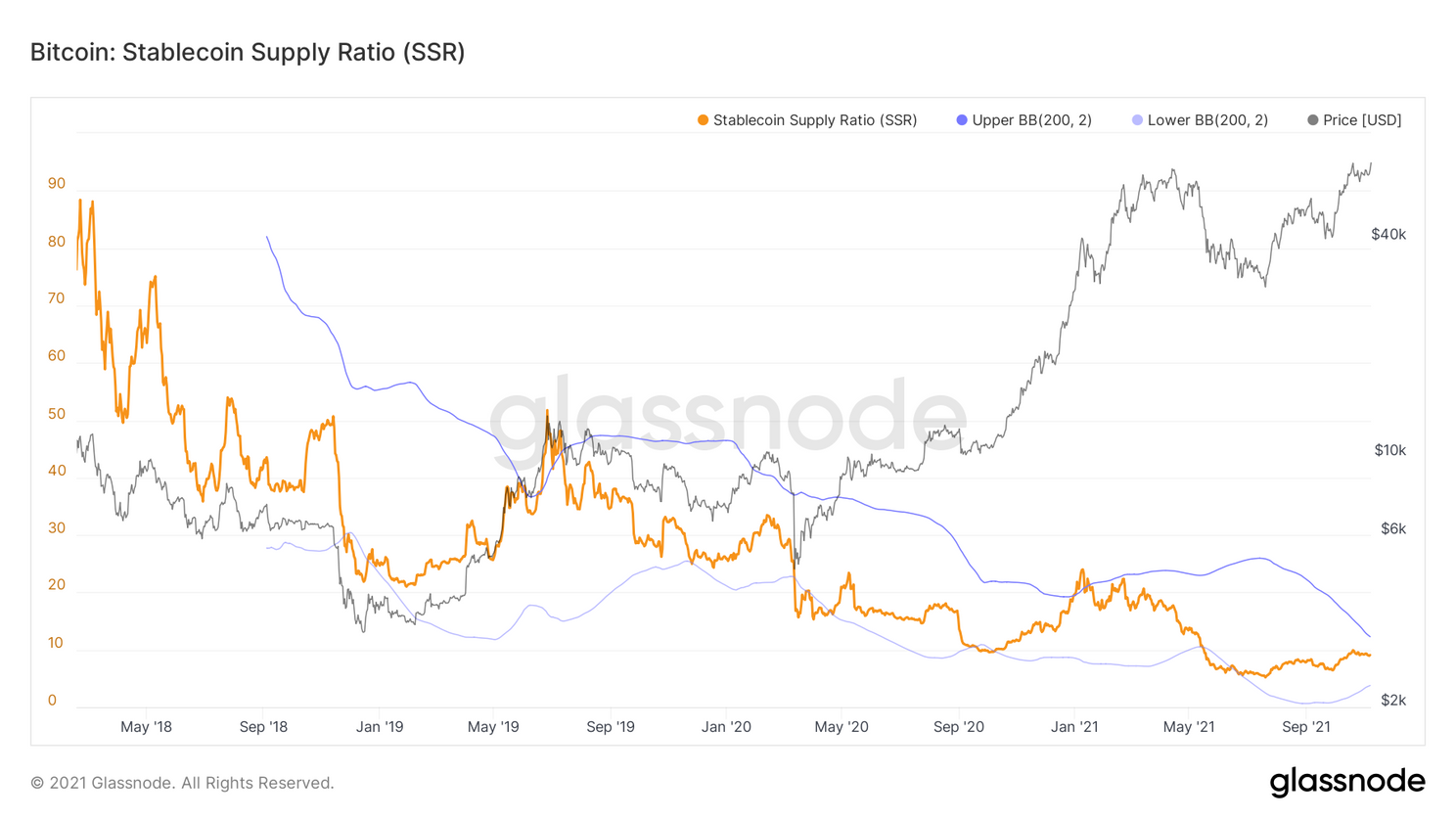The height and width of the screenshot is (819, 1456).
Task: Click the $10k price axis label
Action: click(1389, 451)
